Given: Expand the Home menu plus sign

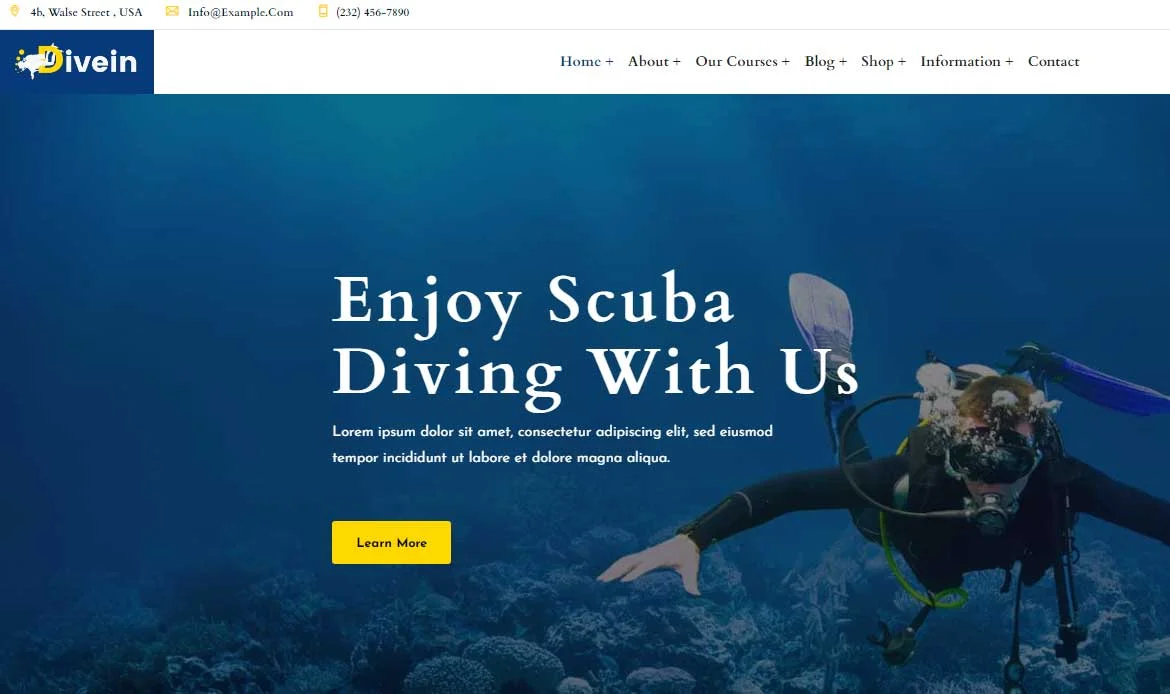Looking at the screenshot, I should click(610, 62).
